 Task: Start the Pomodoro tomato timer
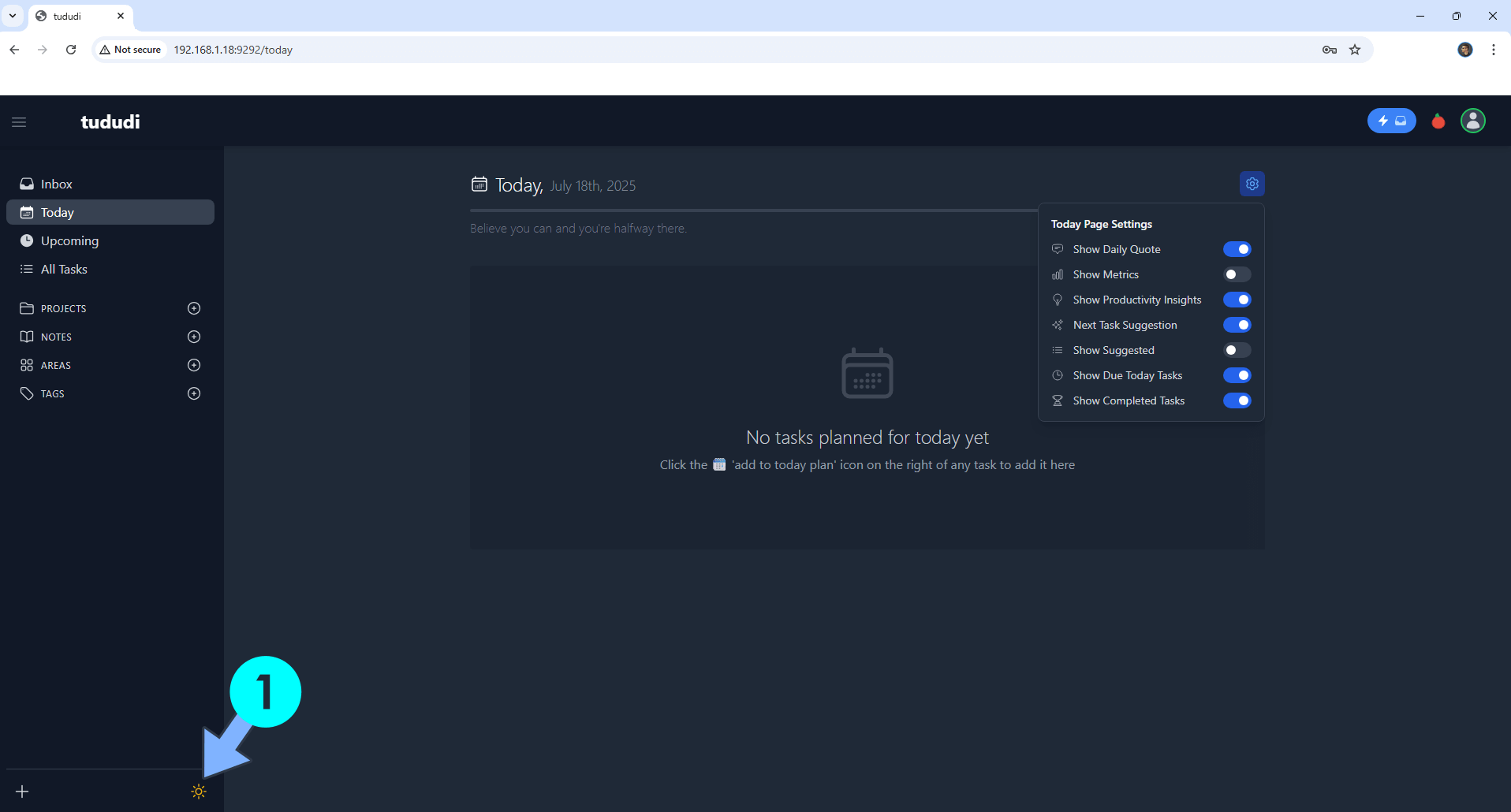(1438, 121)
